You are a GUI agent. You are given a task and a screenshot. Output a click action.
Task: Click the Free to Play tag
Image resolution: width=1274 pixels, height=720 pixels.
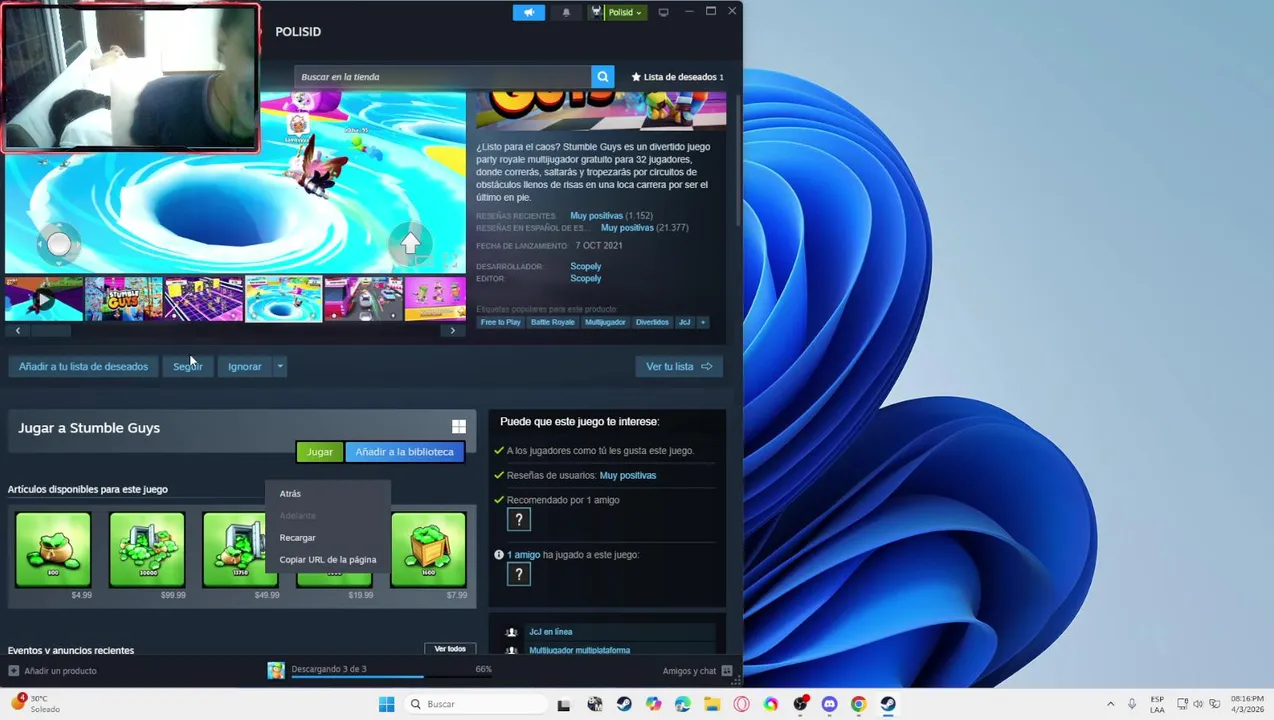pos(501,322)
